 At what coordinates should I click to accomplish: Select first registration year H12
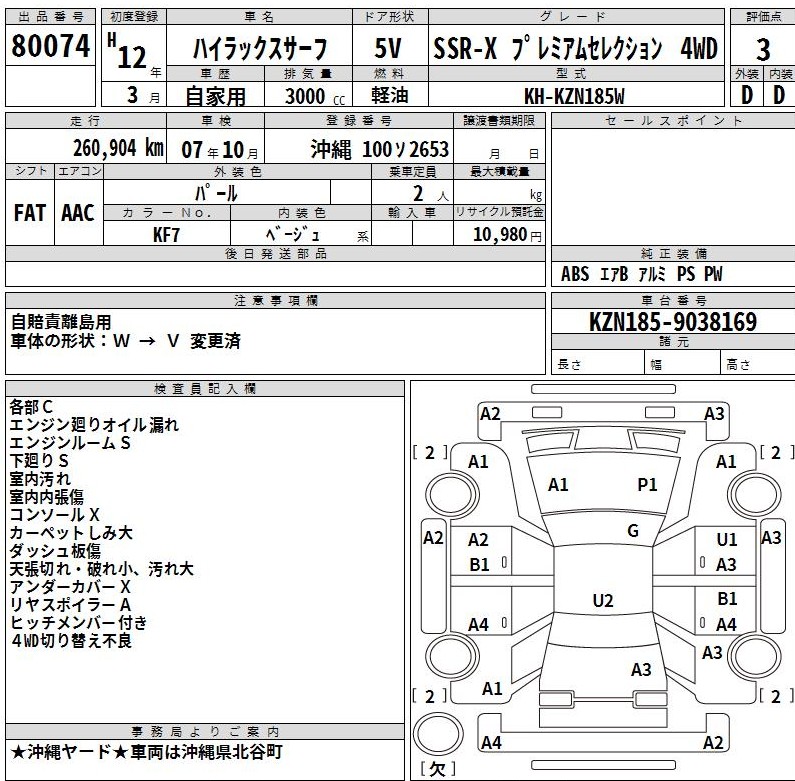tap(127, 52)
